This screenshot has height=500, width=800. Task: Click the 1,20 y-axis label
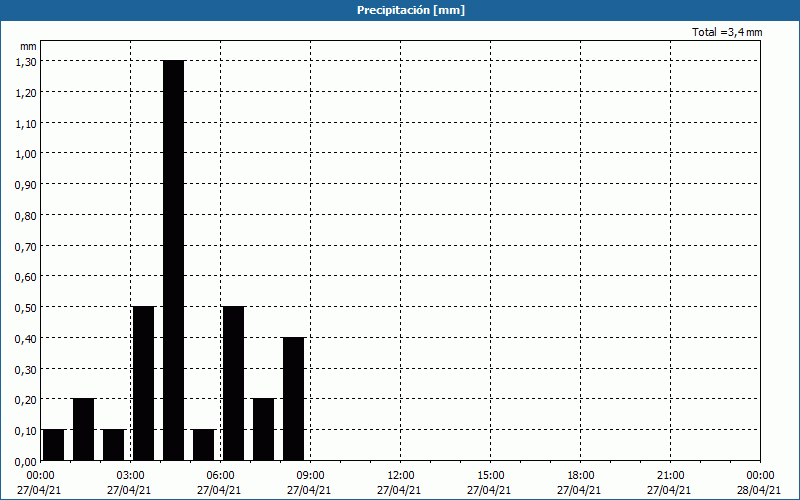pyautogui.click(x=25, y=92)
